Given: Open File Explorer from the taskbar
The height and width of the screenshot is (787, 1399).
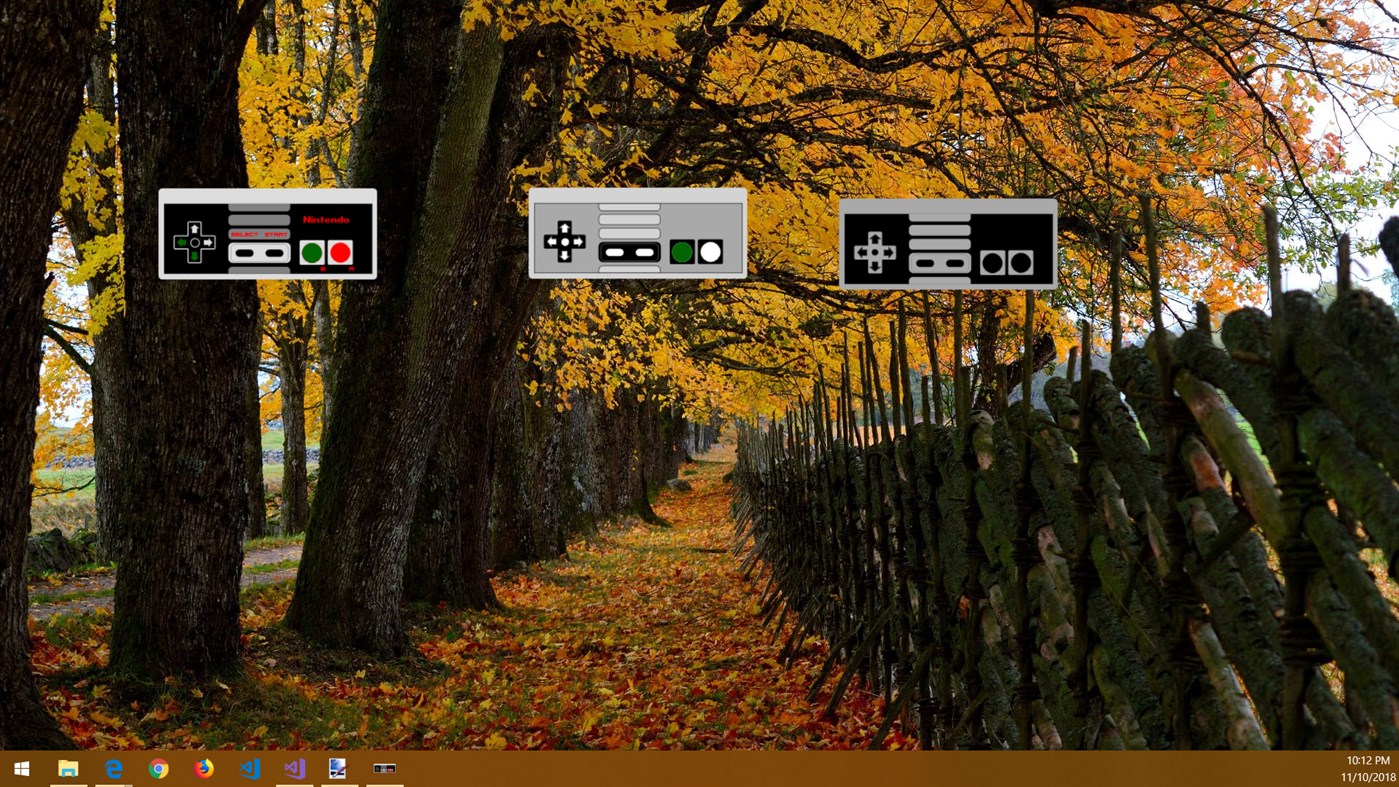Looking at the screenshot, I should 66,768.
